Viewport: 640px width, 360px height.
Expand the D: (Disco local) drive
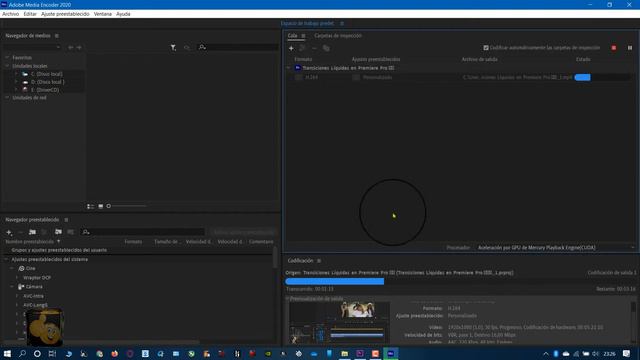(16, 82)
